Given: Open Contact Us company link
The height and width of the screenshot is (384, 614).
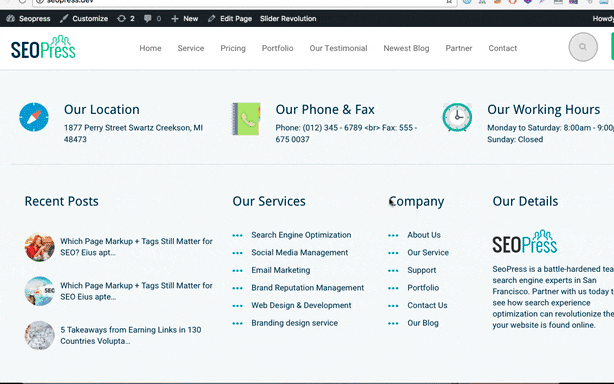Looking at the screenshot, I should point(427,305).
